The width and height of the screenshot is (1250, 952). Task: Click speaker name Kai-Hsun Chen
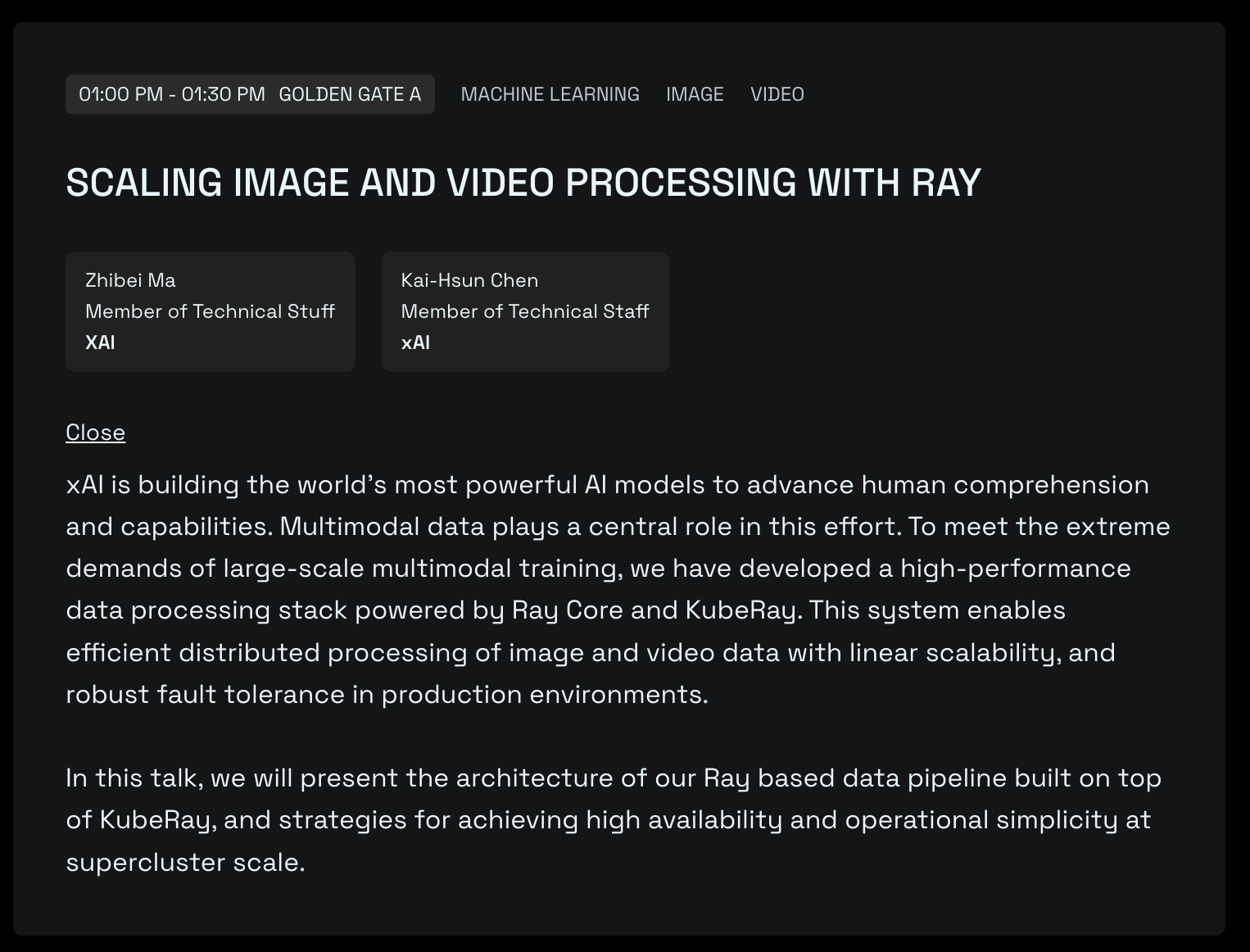click(469, 280)
